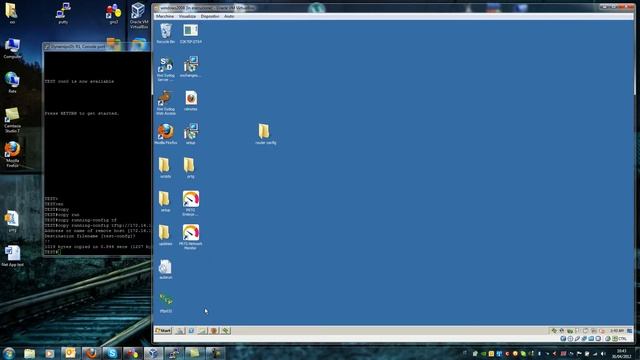
Task: Open the Aiuto menu in VirtualBox
Action: pos(229,16)
